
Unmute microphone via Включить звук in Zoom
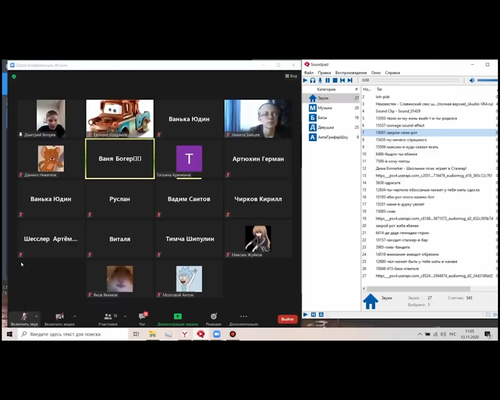24,319
